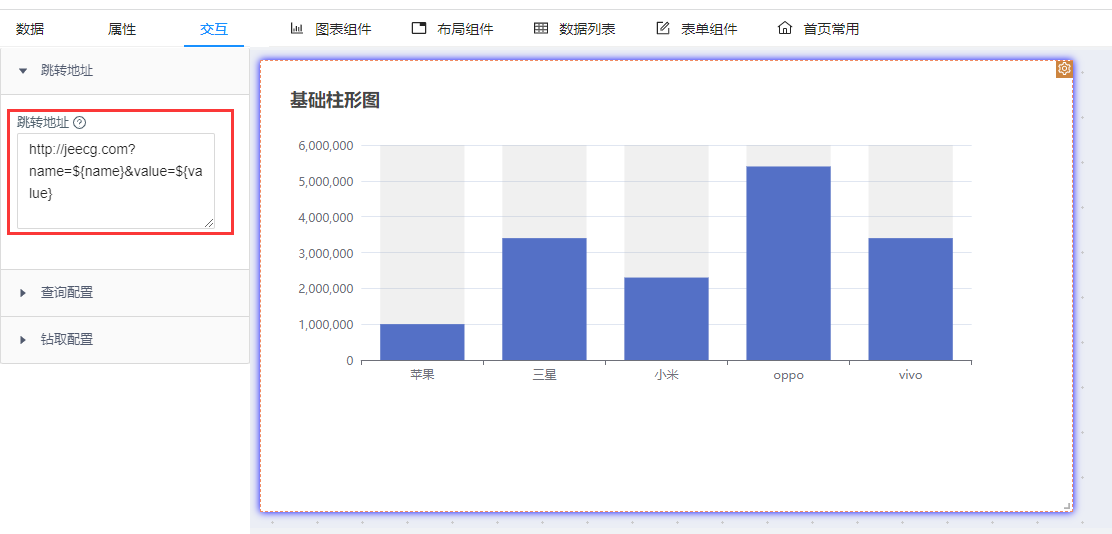Image resolution: width=1112 pixels, height=534 pixels.
Task: Collapse the 跳转地址 section
Action: pyautogui.click(x=125, y=70)
